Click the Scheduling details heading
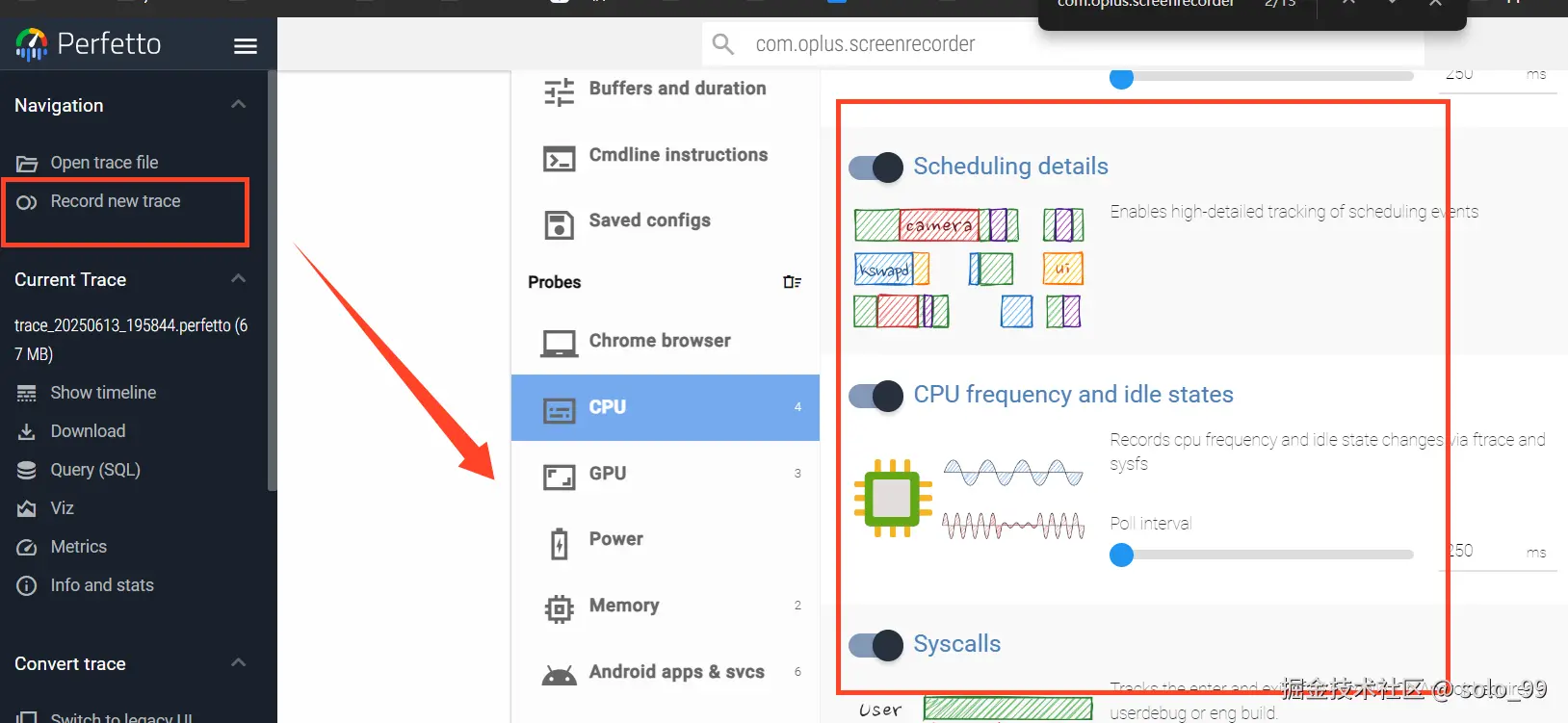1568x723 pixels. [1011, 167]
